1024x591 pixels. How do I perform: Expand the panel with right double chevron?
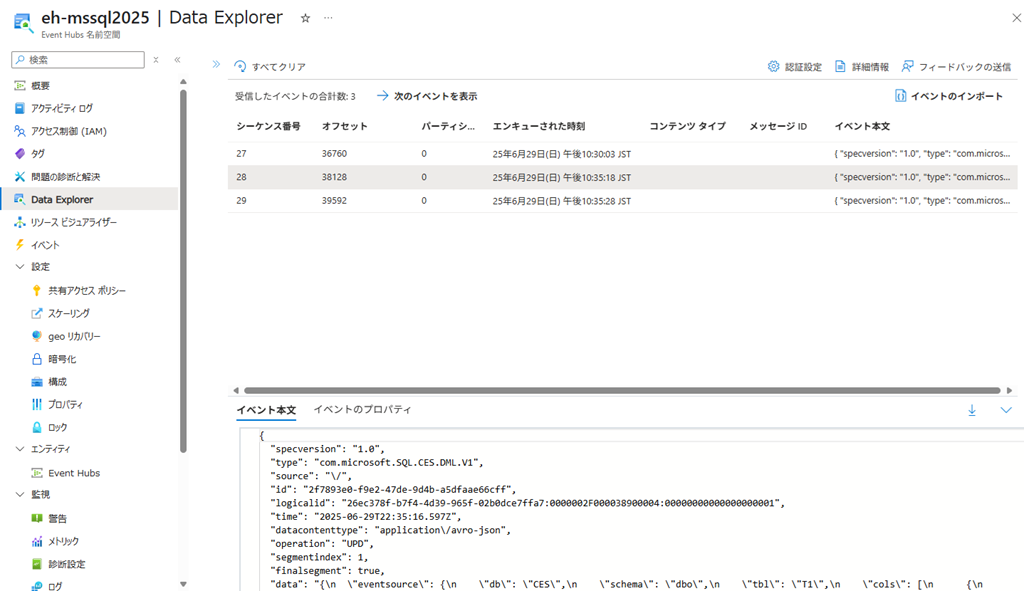tap(216, 64)
